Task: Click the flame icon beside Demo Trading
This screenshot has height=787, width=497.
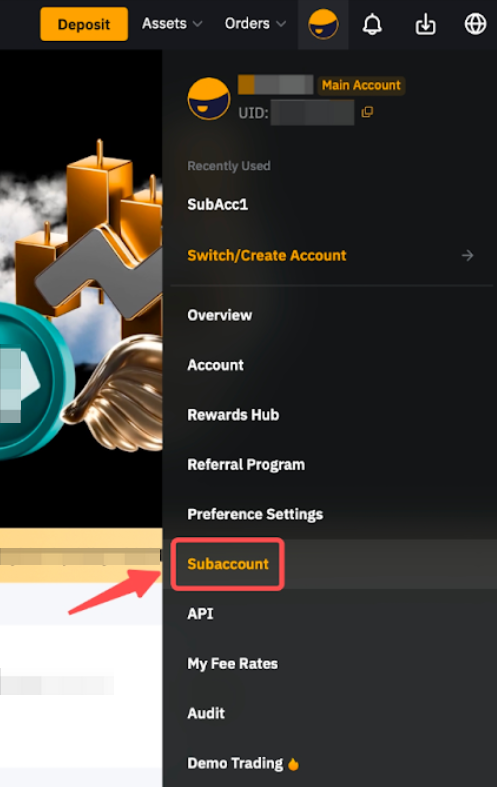Action: (293, 764)
